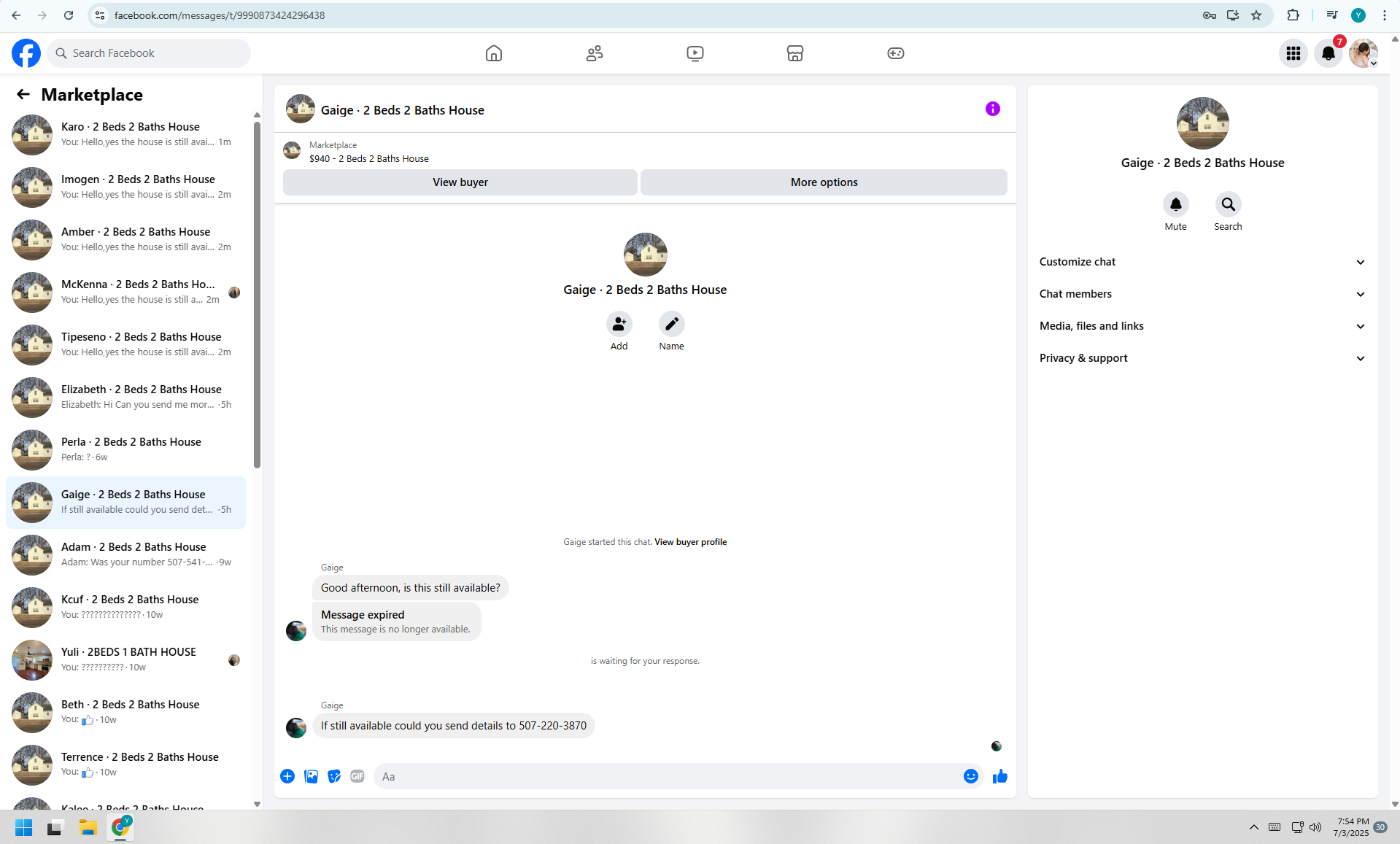Choose a sticker icon in composer

334,776
